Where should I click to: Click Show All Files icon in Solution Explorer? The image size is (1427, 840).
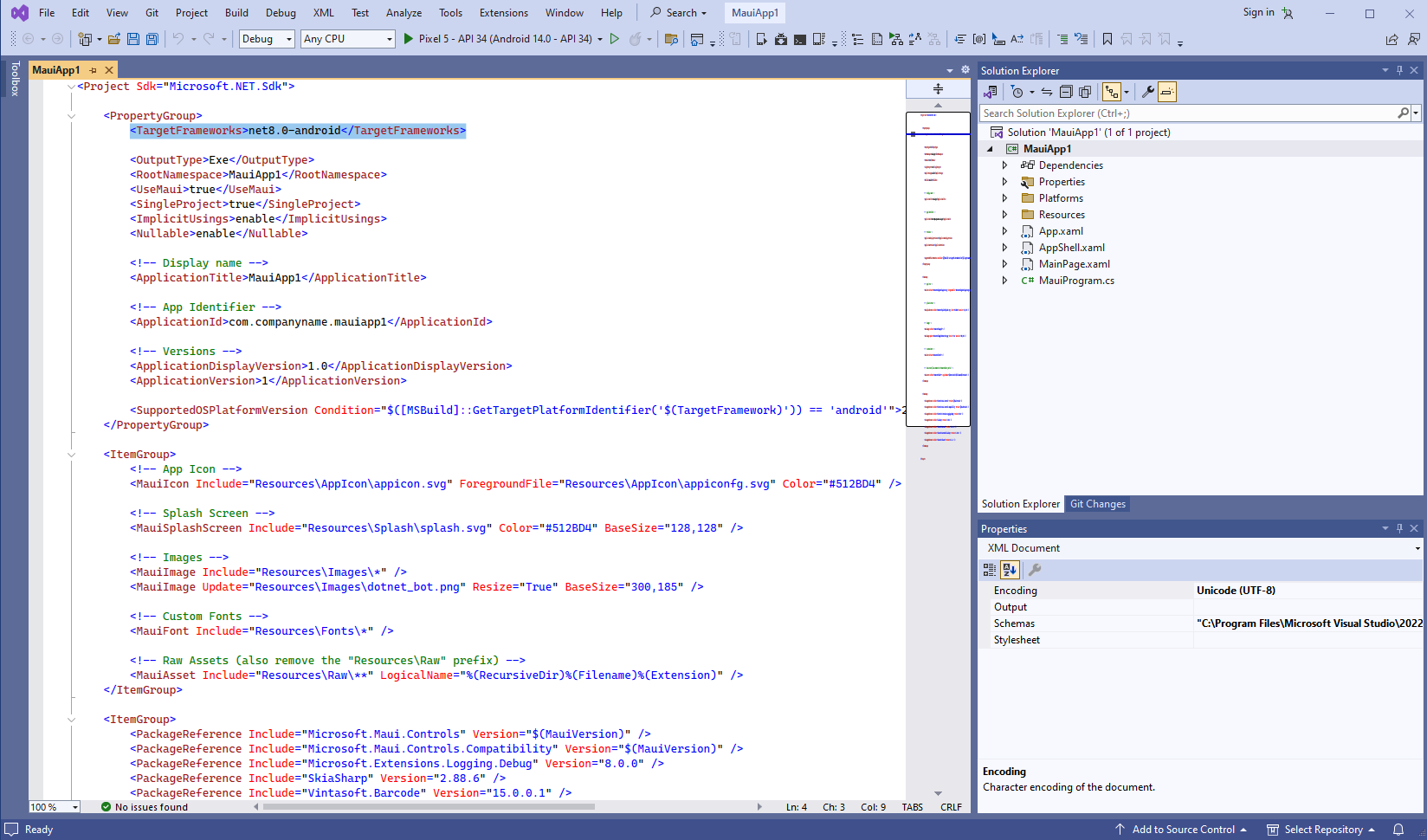1085,92
